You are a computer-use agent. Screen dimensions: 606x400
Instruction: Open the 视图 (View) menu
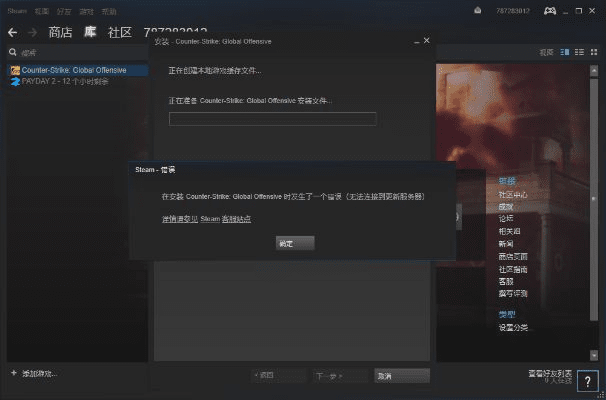[41, 12]
